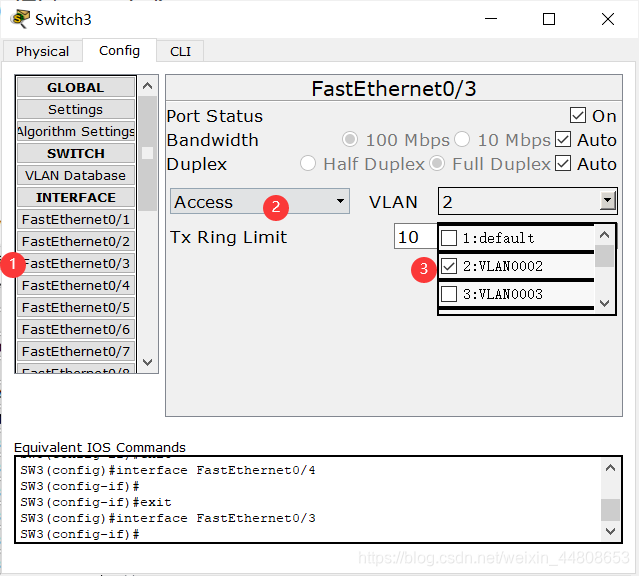Click the GLOBAL section header
The image size is (639, 576).
pyautogui.click(x=76, y=87)
